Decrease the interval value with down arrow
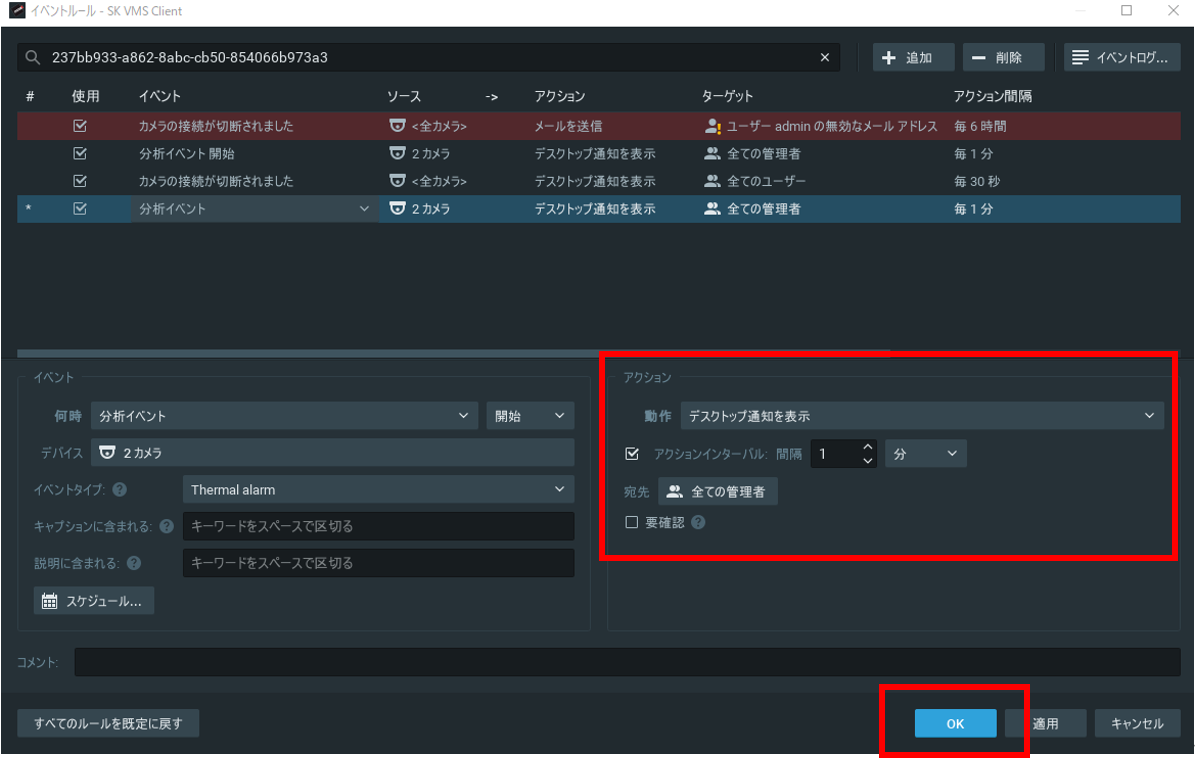 click(867, 460)
